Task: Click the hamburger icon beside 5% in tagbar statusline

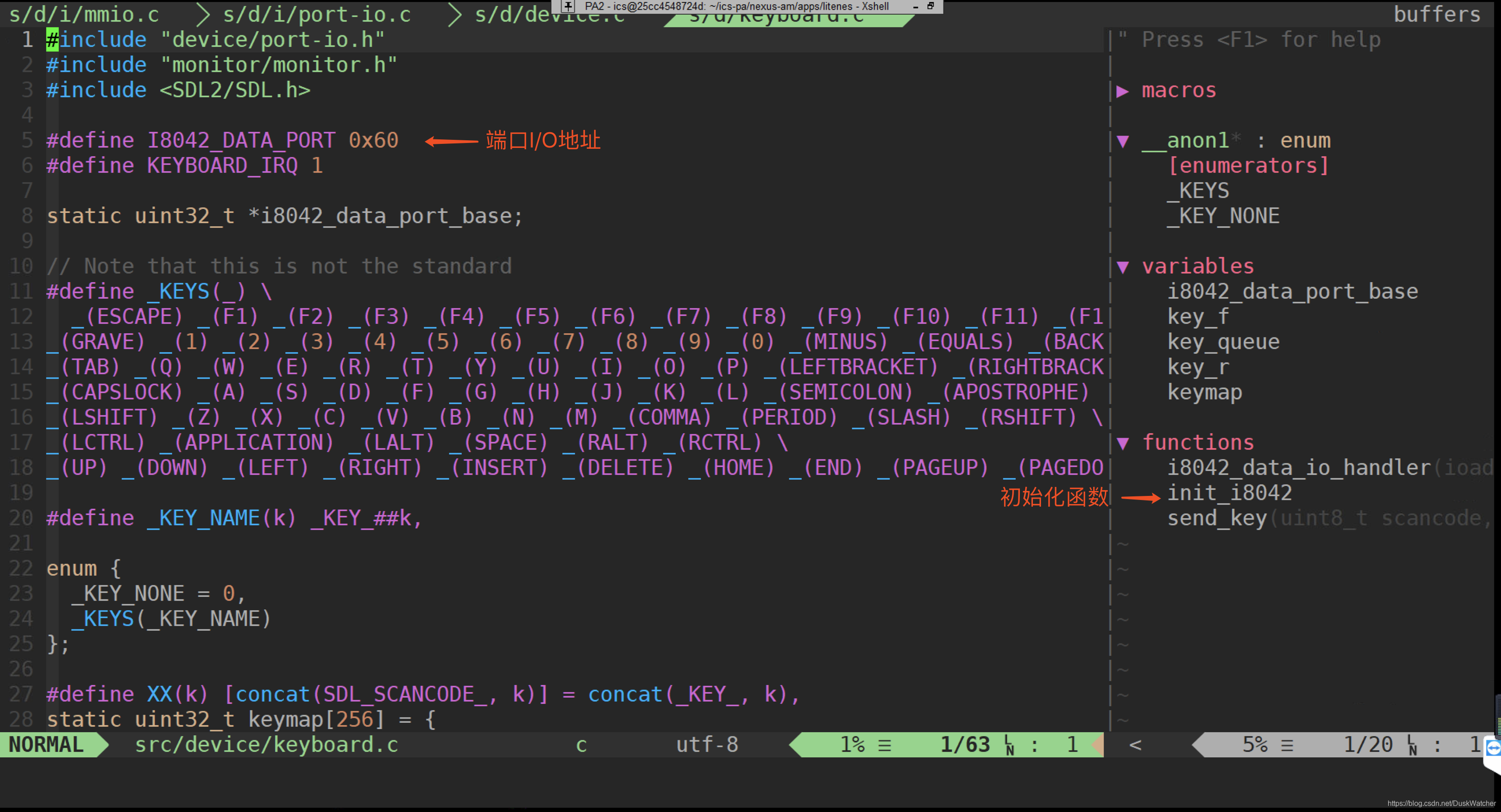Action: [1287, 745]
